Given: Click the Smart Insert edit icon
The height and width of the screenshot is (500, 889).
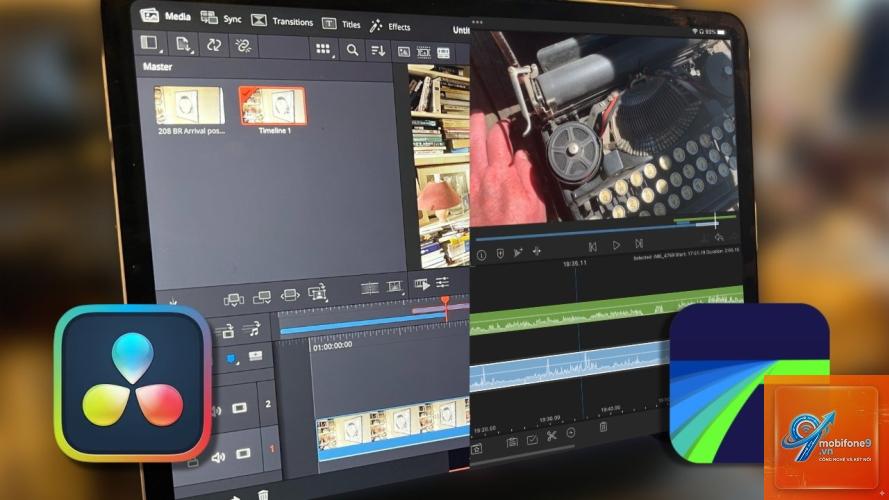Looking at the screenshot, I should (234, 299).
